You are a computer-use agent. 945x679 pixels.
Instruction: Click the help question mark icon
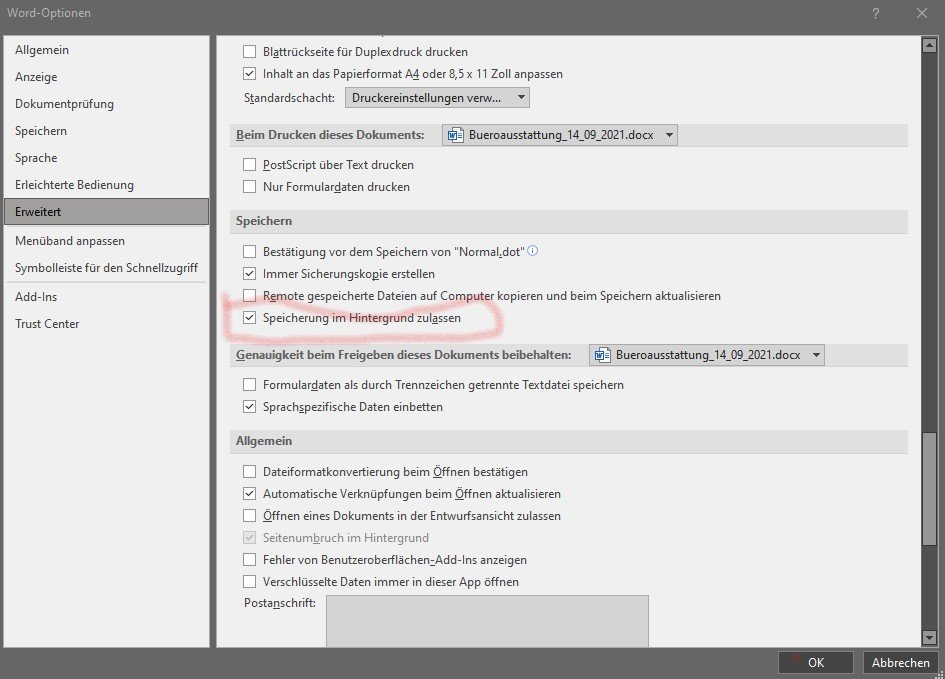876,13
